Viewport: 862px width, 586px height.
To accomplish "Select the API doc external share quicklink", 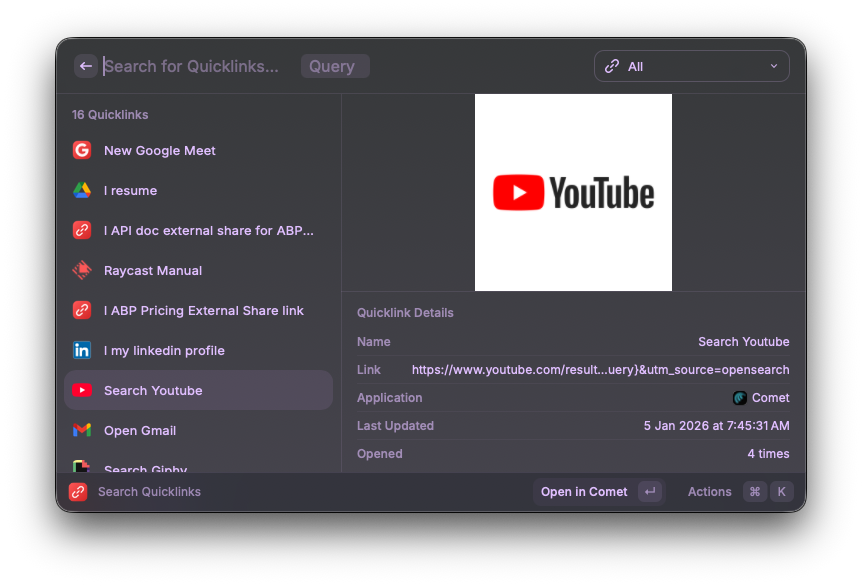I will point(208,230).
